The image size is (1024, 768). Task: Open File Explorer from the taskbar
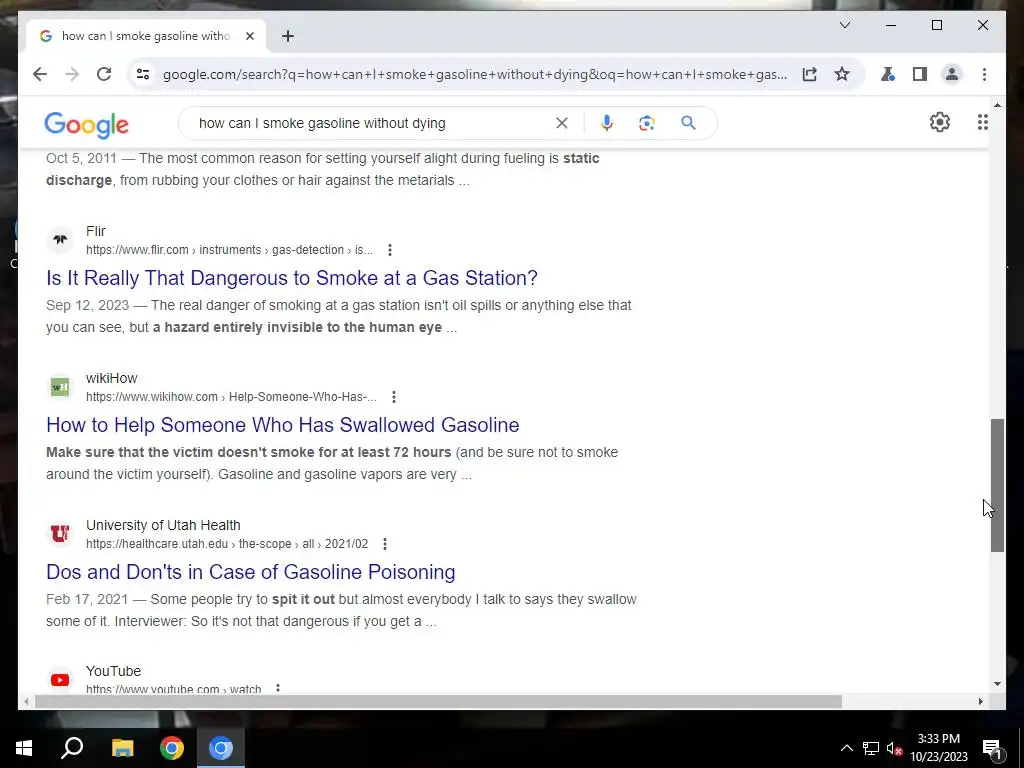tap(122, 748)
